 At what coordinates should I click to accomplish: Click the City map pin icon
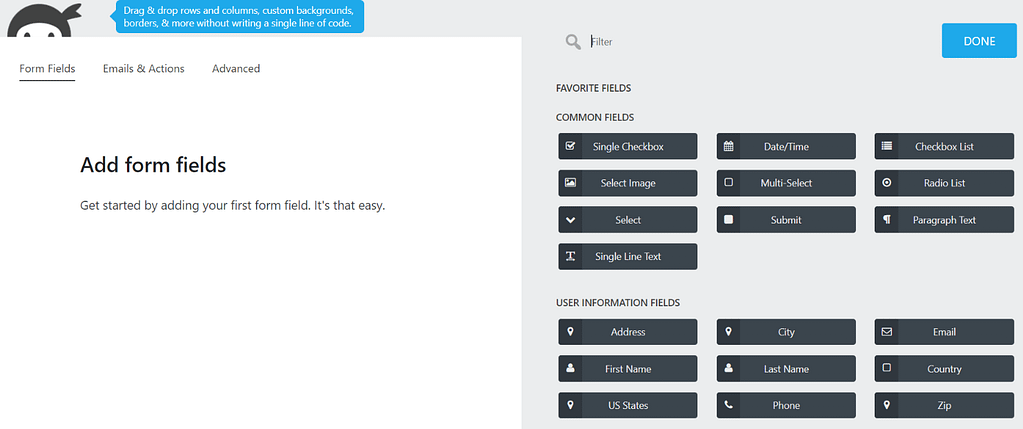coord(729,332)
